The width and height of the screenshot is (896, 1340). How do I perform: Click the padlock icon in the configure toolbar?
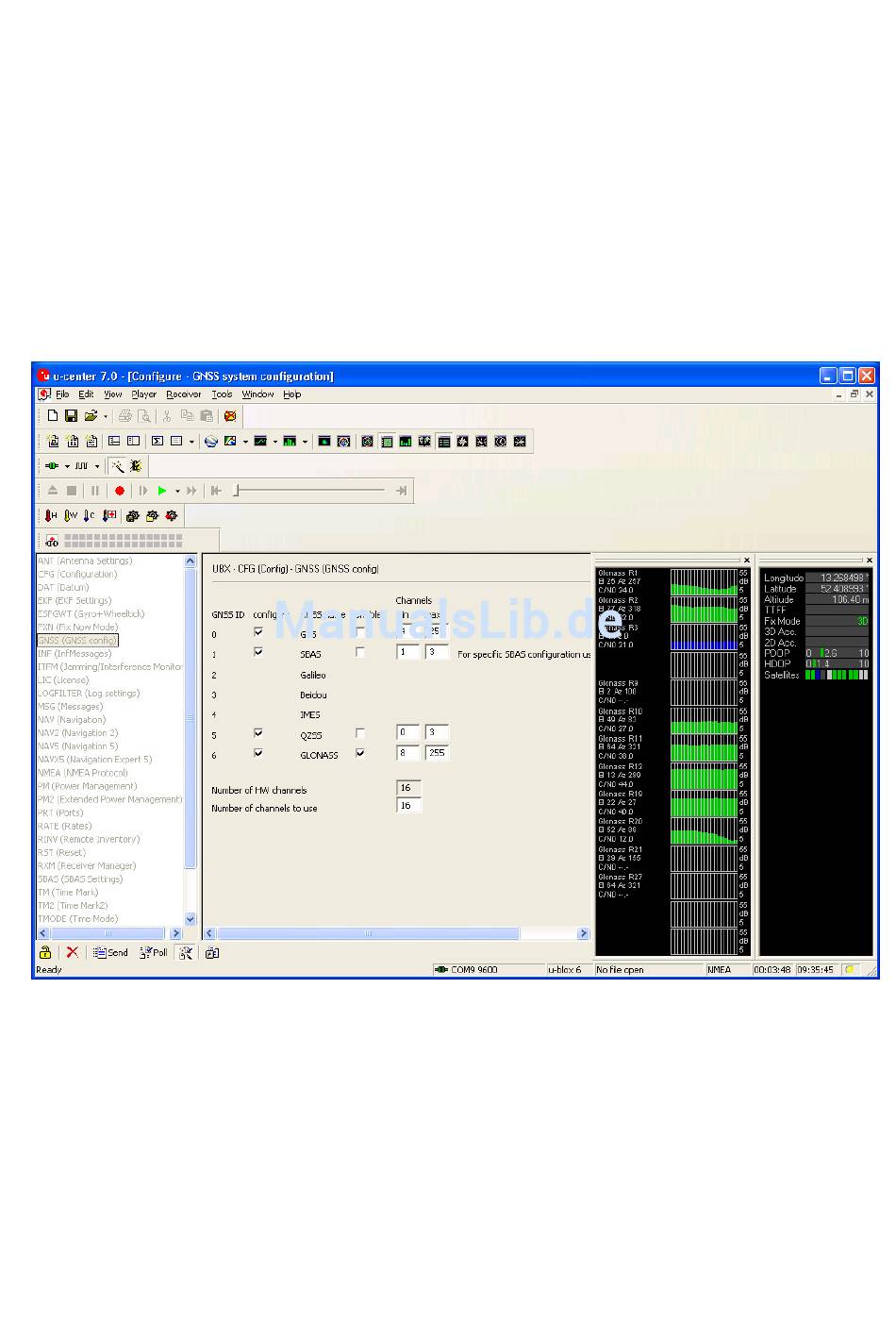[45, 952]
